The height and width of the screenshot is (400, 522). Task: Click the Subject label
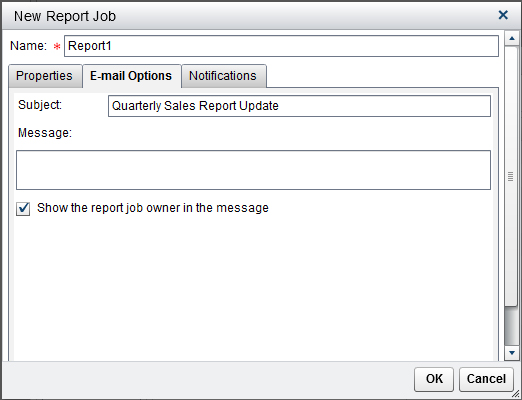(40, 105)
